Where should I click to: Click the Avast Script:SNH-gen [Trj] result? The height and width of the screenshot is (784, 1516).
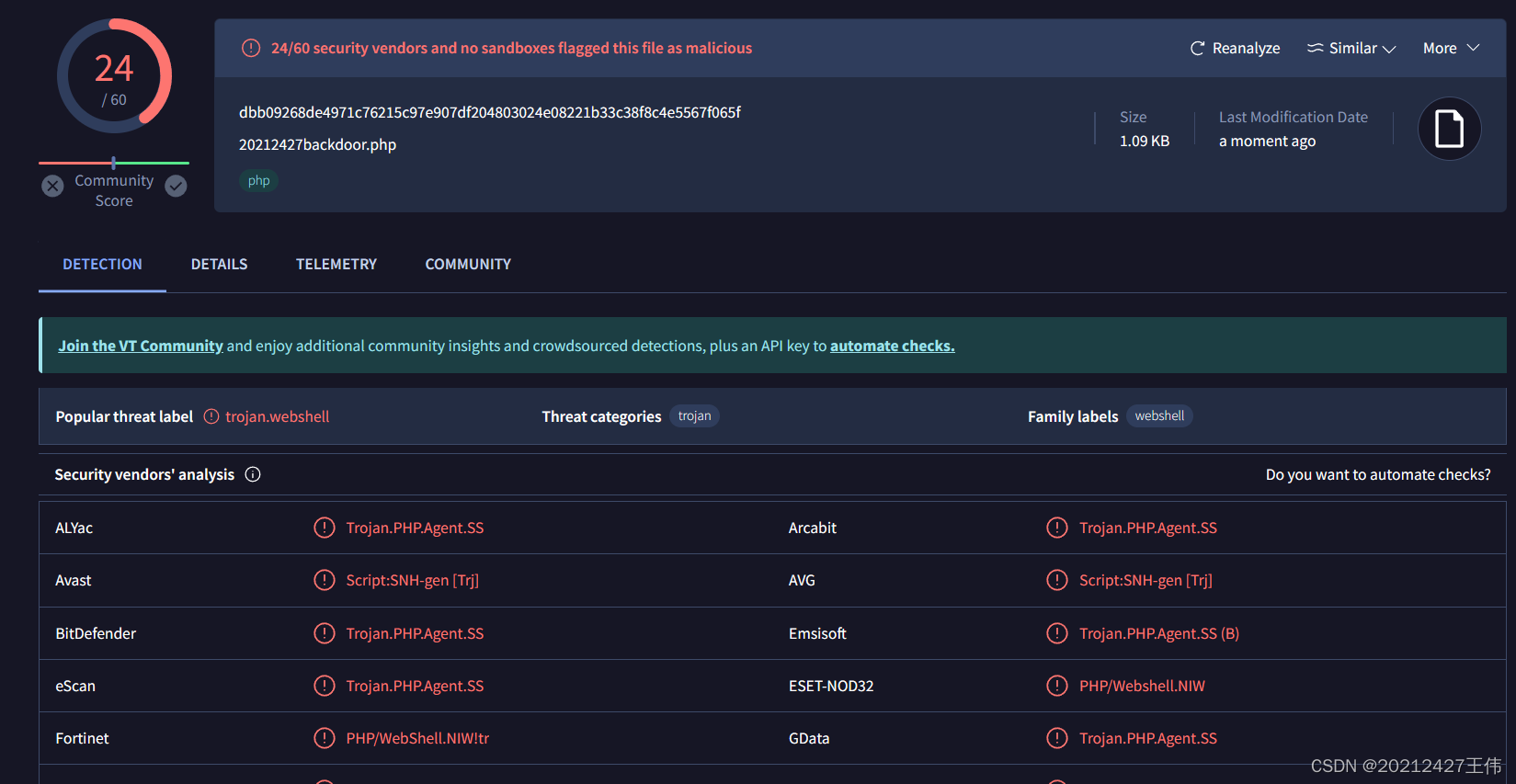(413, 580)
